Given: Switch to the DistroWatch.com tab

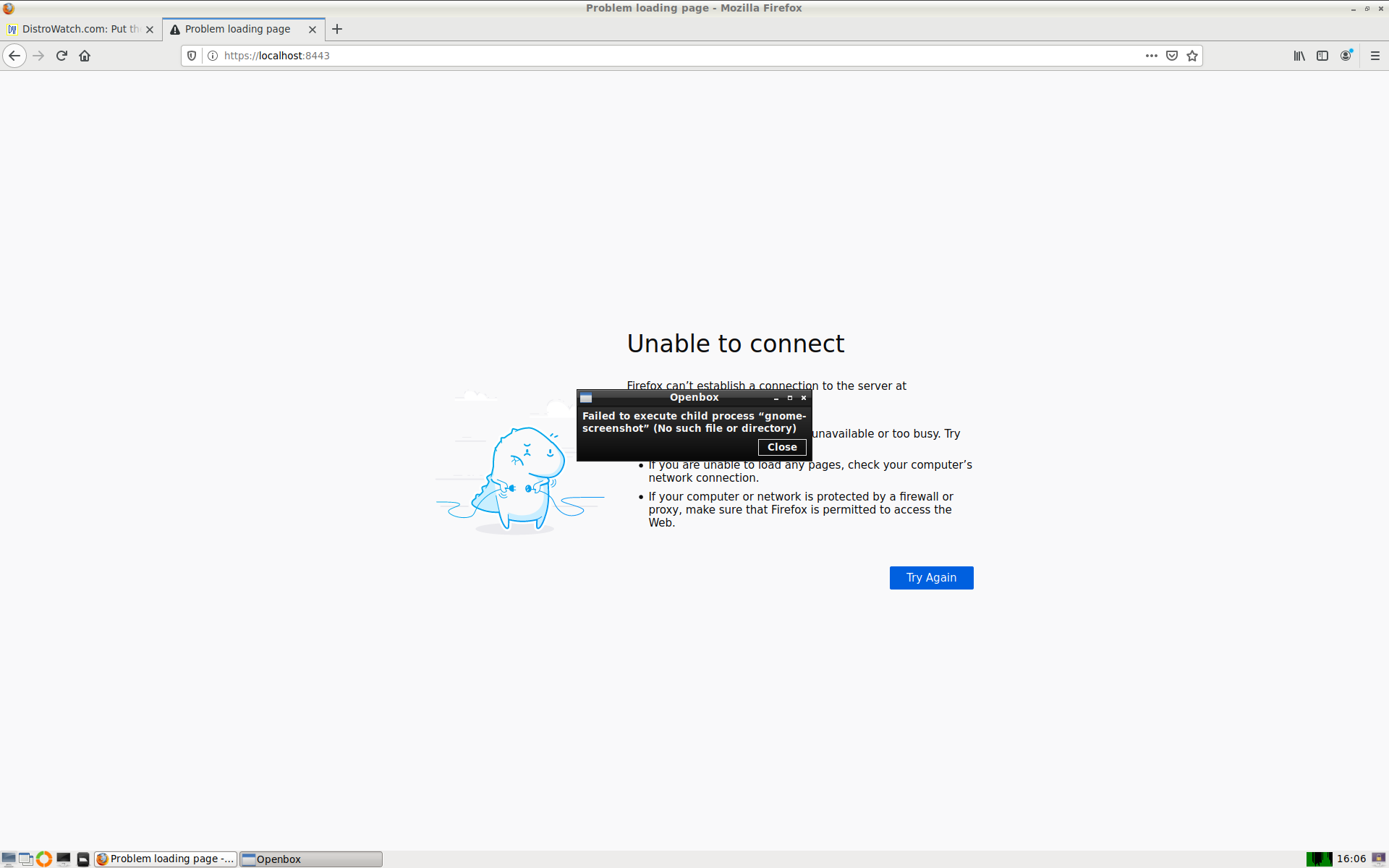Looking at the screenshot, I should click(81, 29).
